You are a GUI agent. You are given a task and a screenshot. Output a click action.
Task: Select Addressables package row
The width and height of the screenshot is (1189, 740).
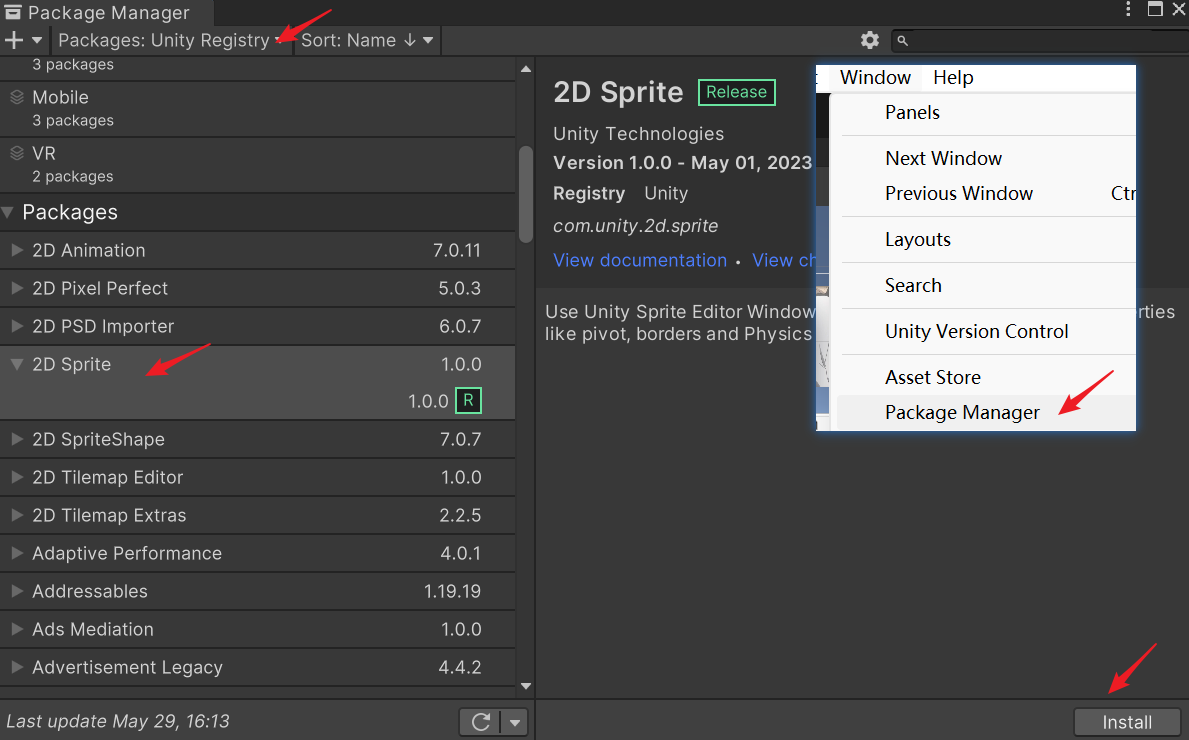point(258,591)
